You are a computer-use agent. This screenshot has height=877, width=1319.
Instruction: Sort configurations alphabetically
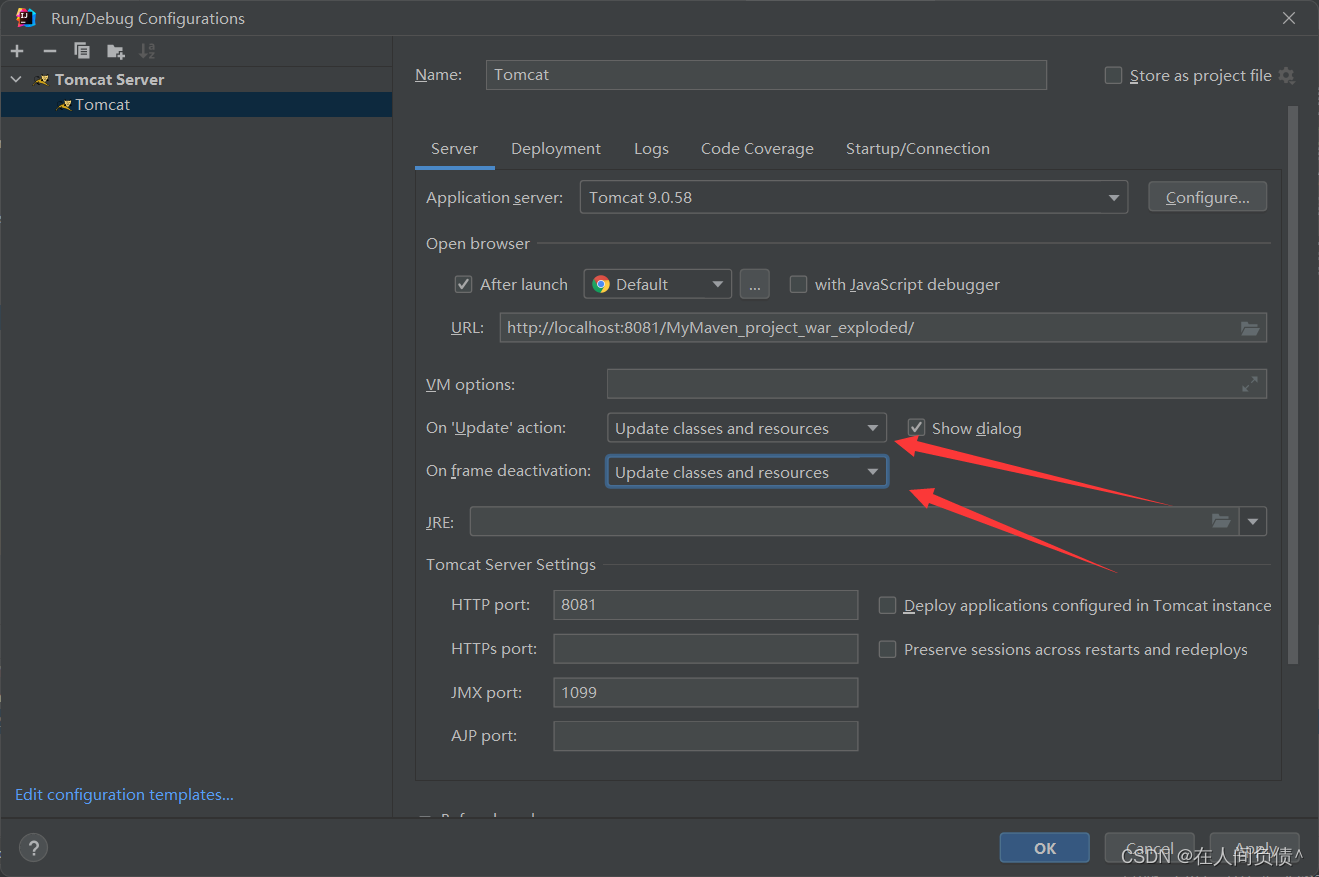point(147,51)
